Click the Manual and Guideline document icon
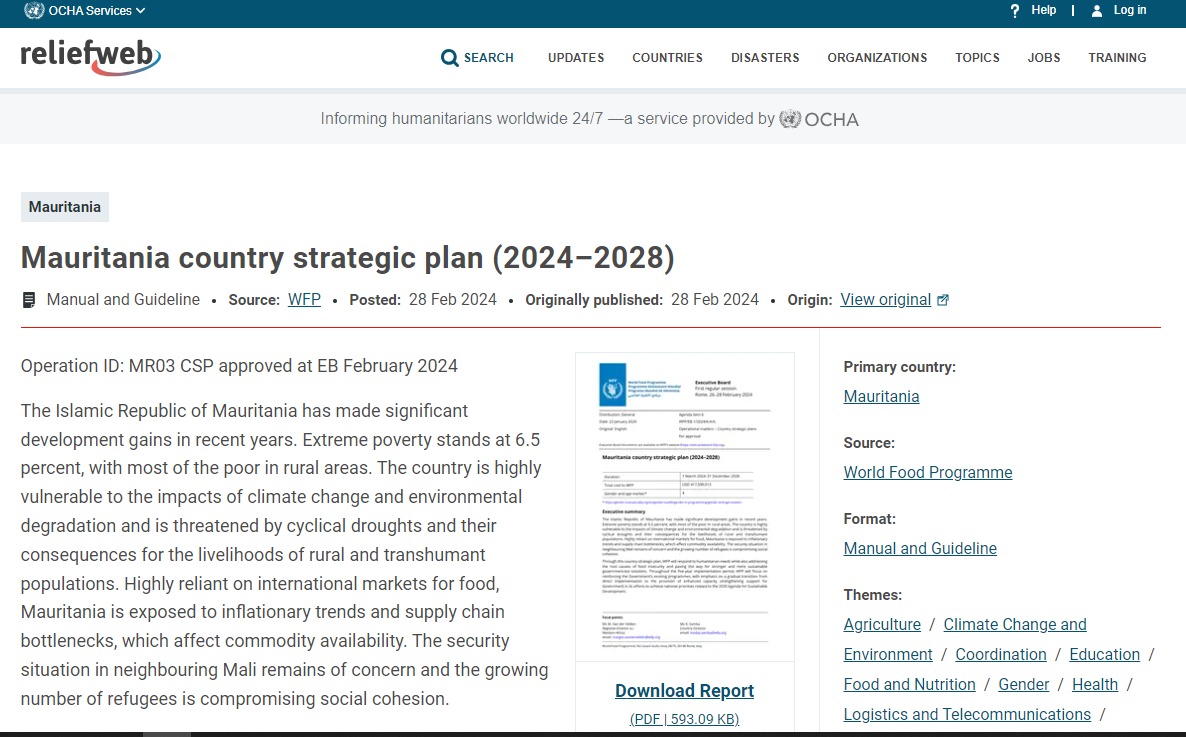 29,300
